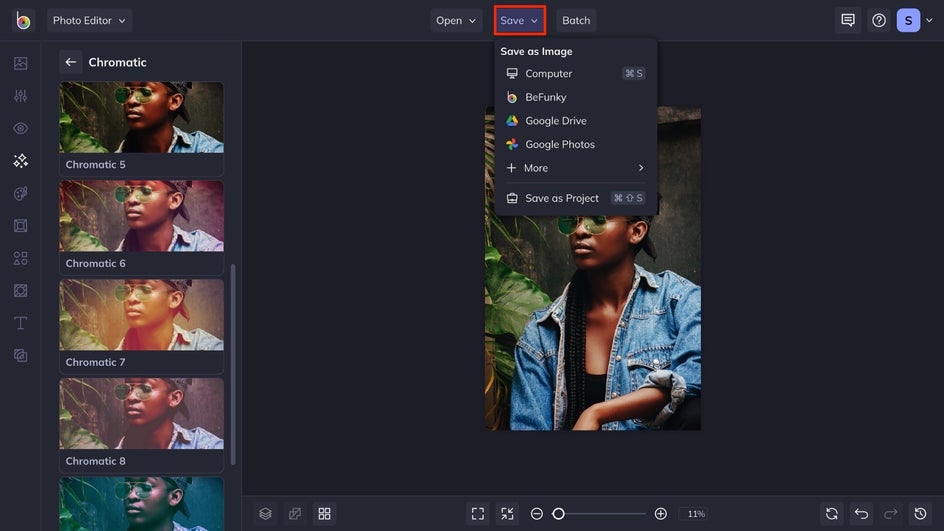Expand the account menu chevron
Image resolution: width=944 pixels, height=531 pixels.
pos(930,20)
